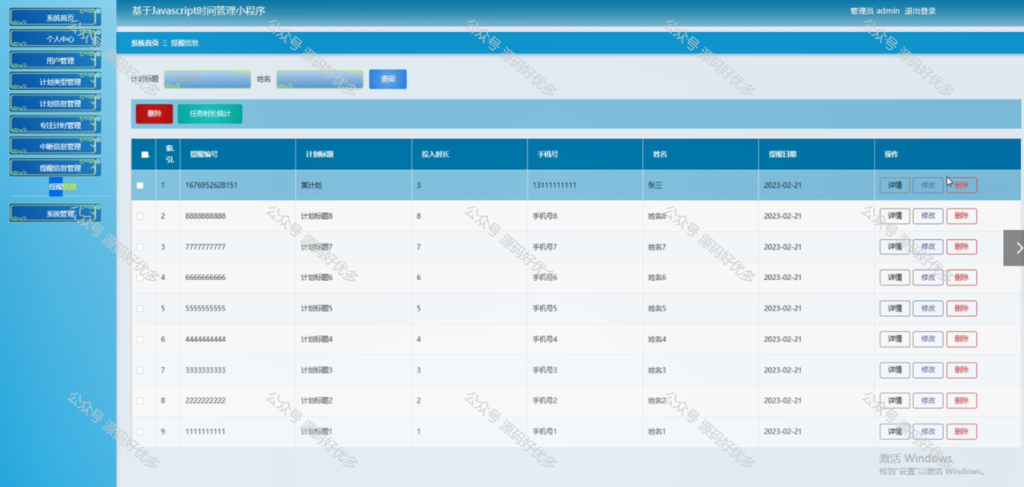The image size is (1024, 487).
Task: Click 修改 for 姓名1 row
Action: tap(928, 432)
